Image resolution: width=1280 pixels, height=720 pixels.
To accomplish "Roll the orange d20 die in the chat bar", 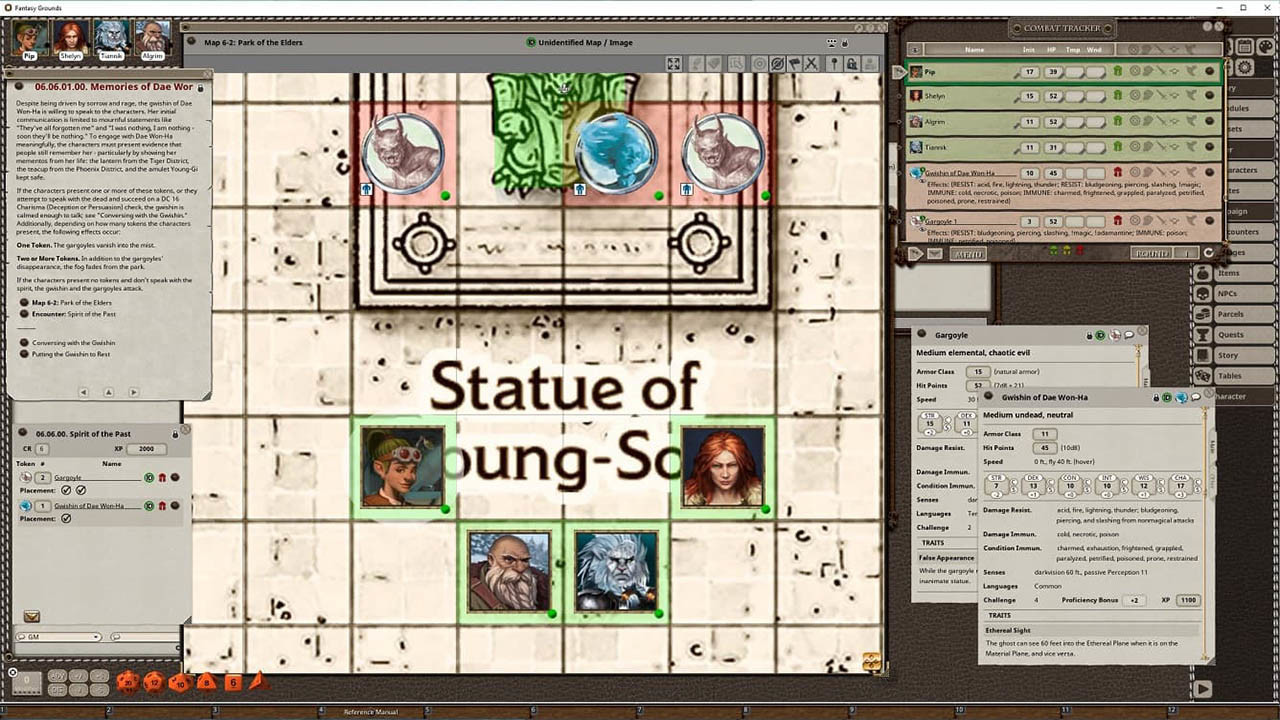I will [x=128, y=682].
